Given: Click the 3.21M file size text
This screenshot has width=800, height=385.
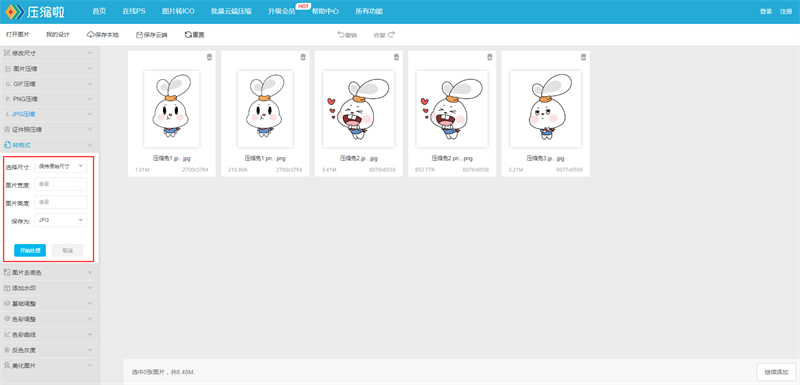Looking at the screenshot, I should pyautogui.click(x=515, y=169).
